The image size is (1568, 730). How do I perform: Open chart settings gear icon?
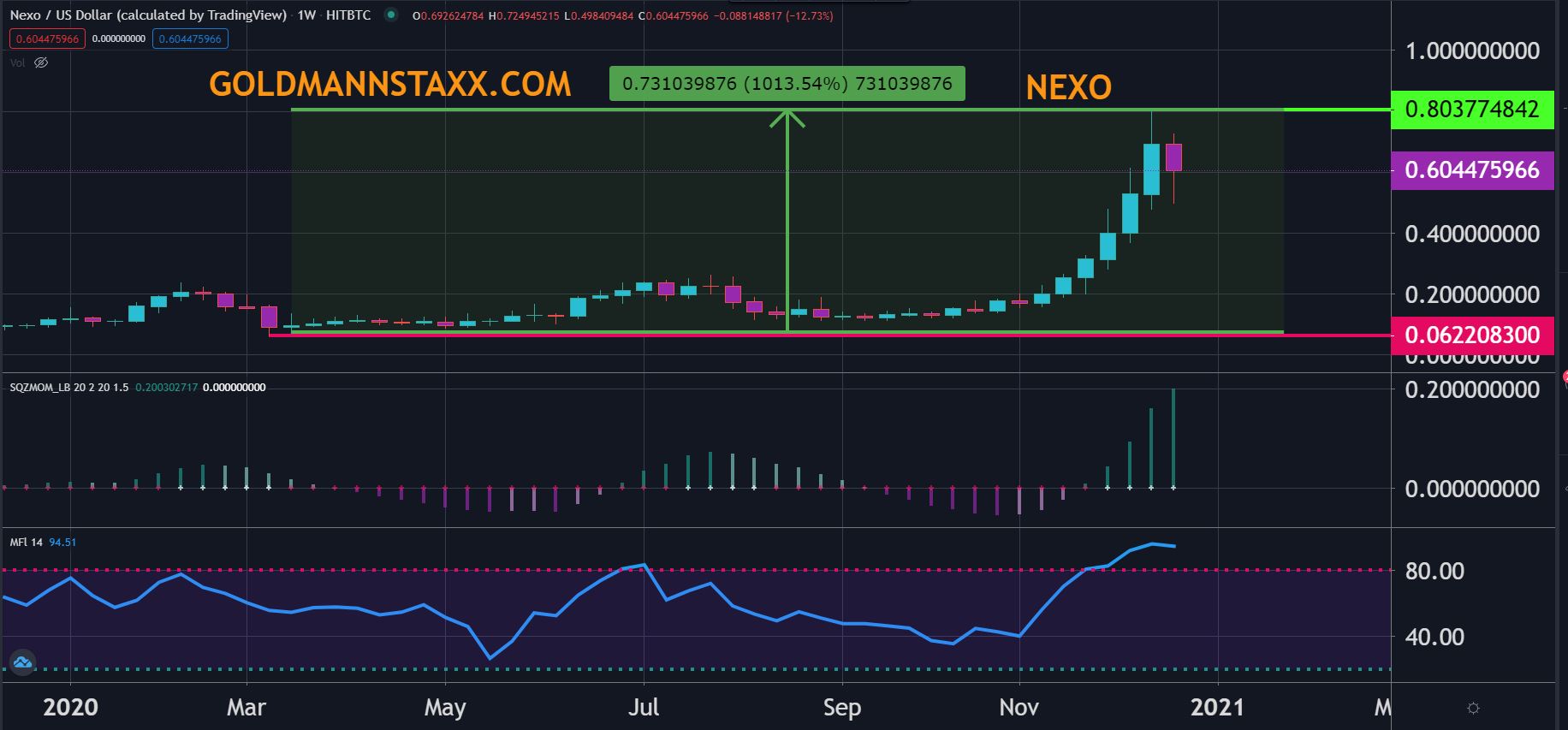tap(1472, 708)
